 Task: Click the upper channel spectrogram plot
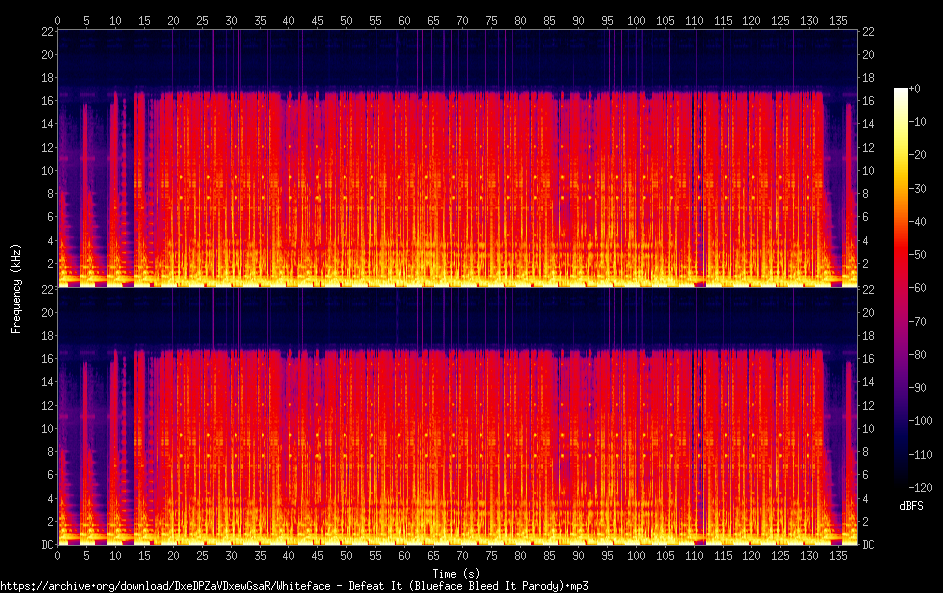click(x=457, y=160)
